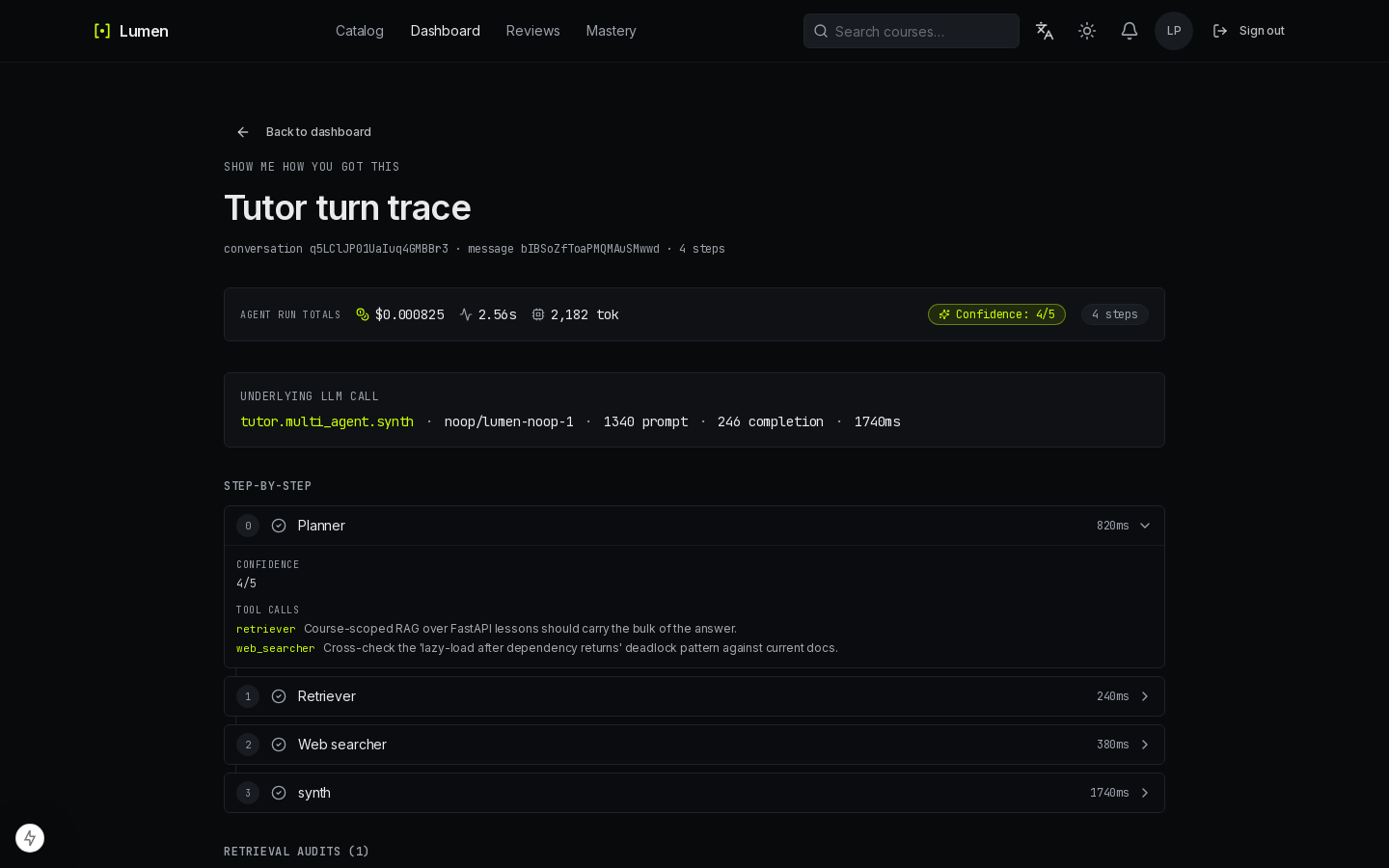The width and height of the screenshot is (1389, 868).
Task: Click step number 0 badge
Action: [x=248, y=526]
